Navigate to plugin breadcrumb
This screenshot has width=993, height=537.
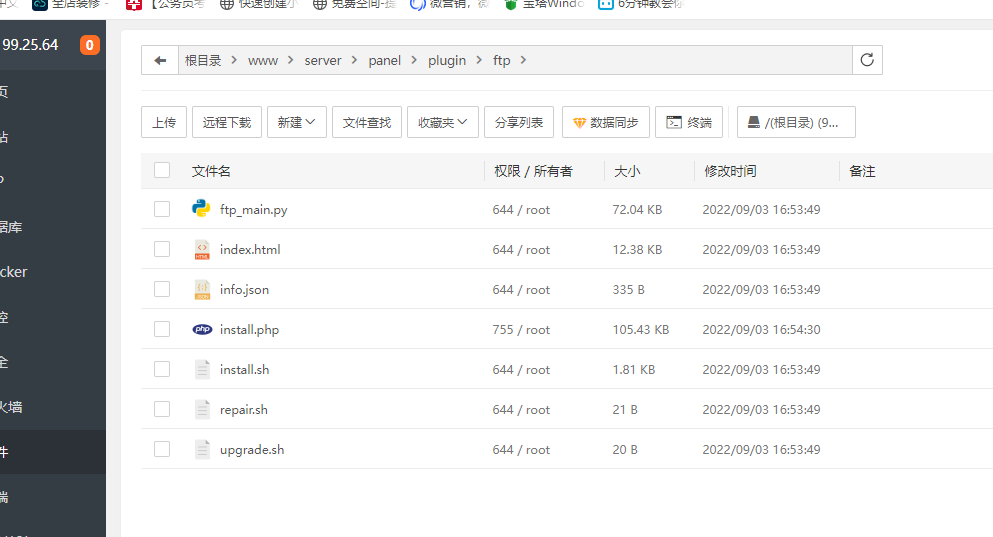(446, 60)
